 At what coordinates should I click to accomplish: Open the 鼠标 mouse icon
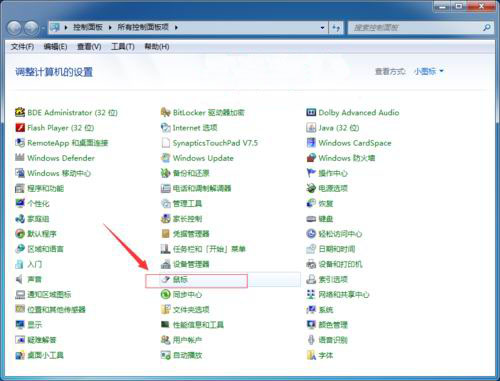165,279
